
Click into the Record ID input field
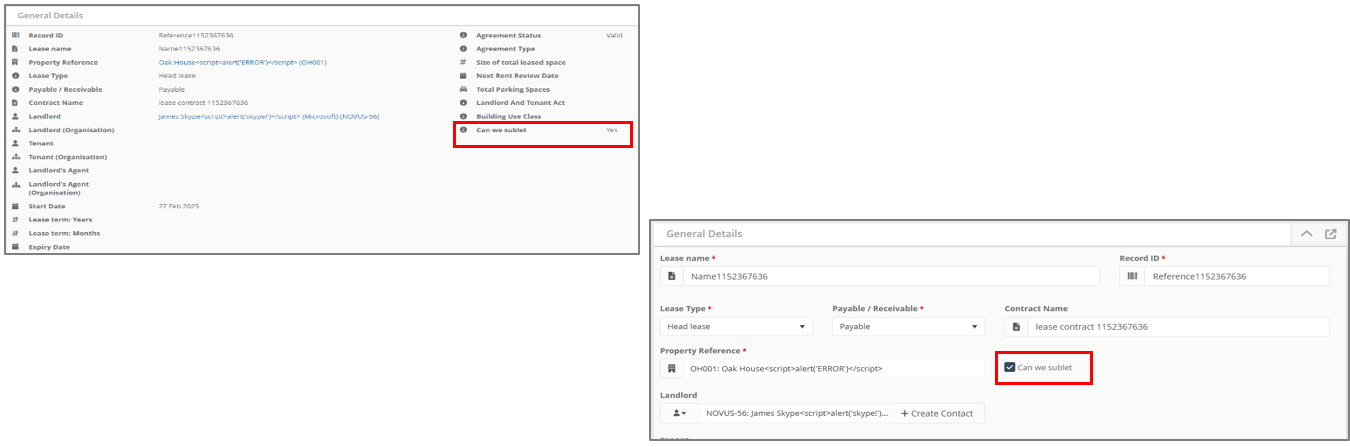point(1236,275)
